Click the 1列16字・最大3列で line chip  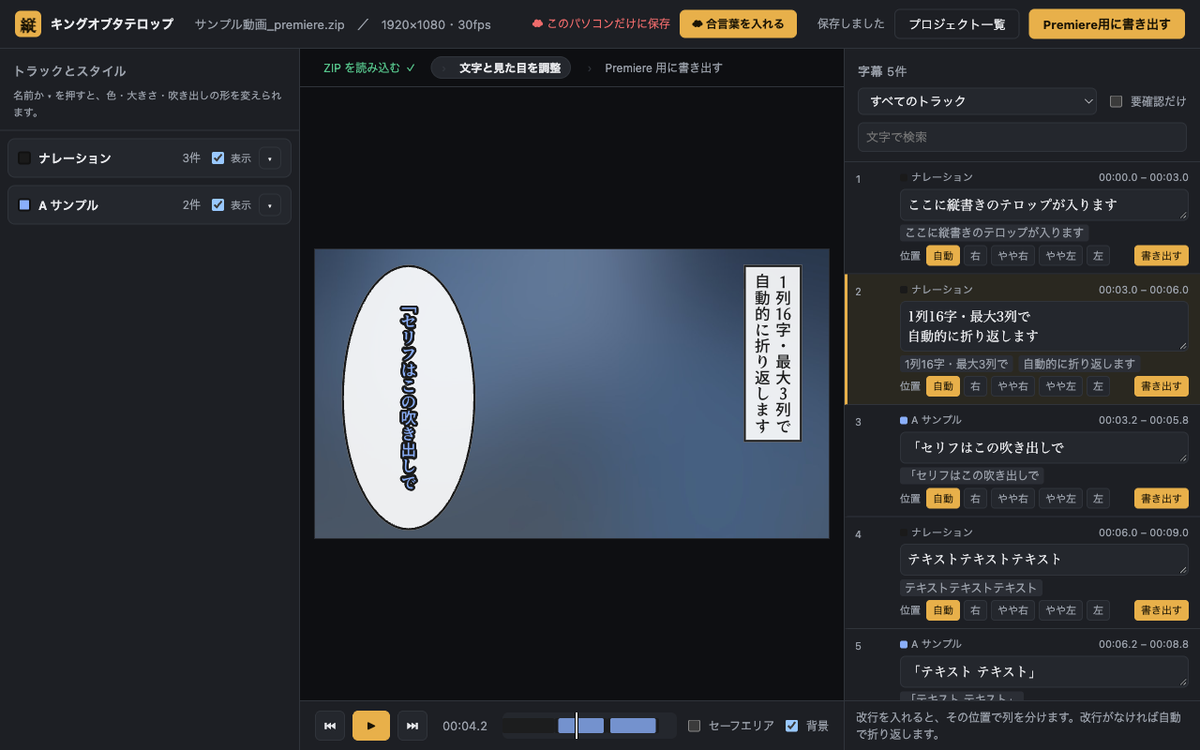tap(956, 364)
